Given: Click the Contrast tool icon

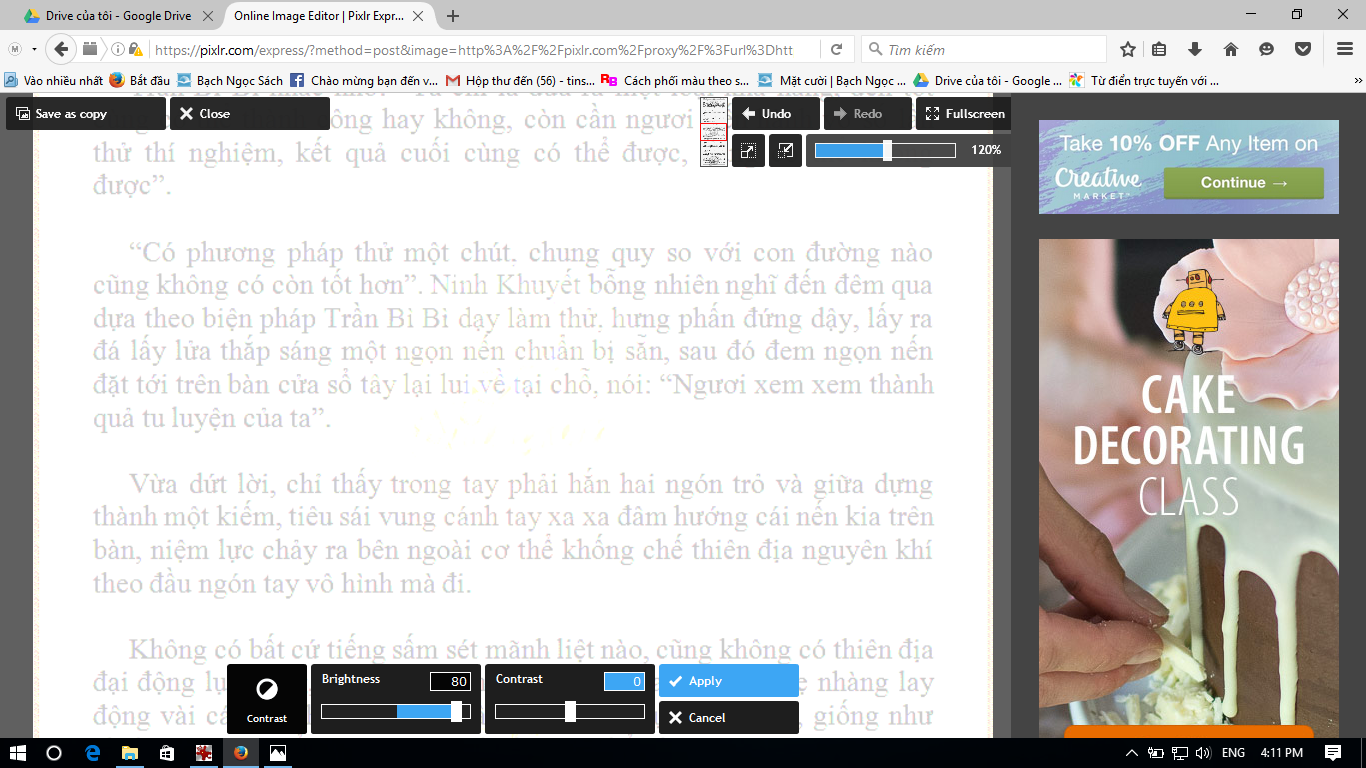Looking at the screenshot, I should pyautogui.click(x=267, y=698).
